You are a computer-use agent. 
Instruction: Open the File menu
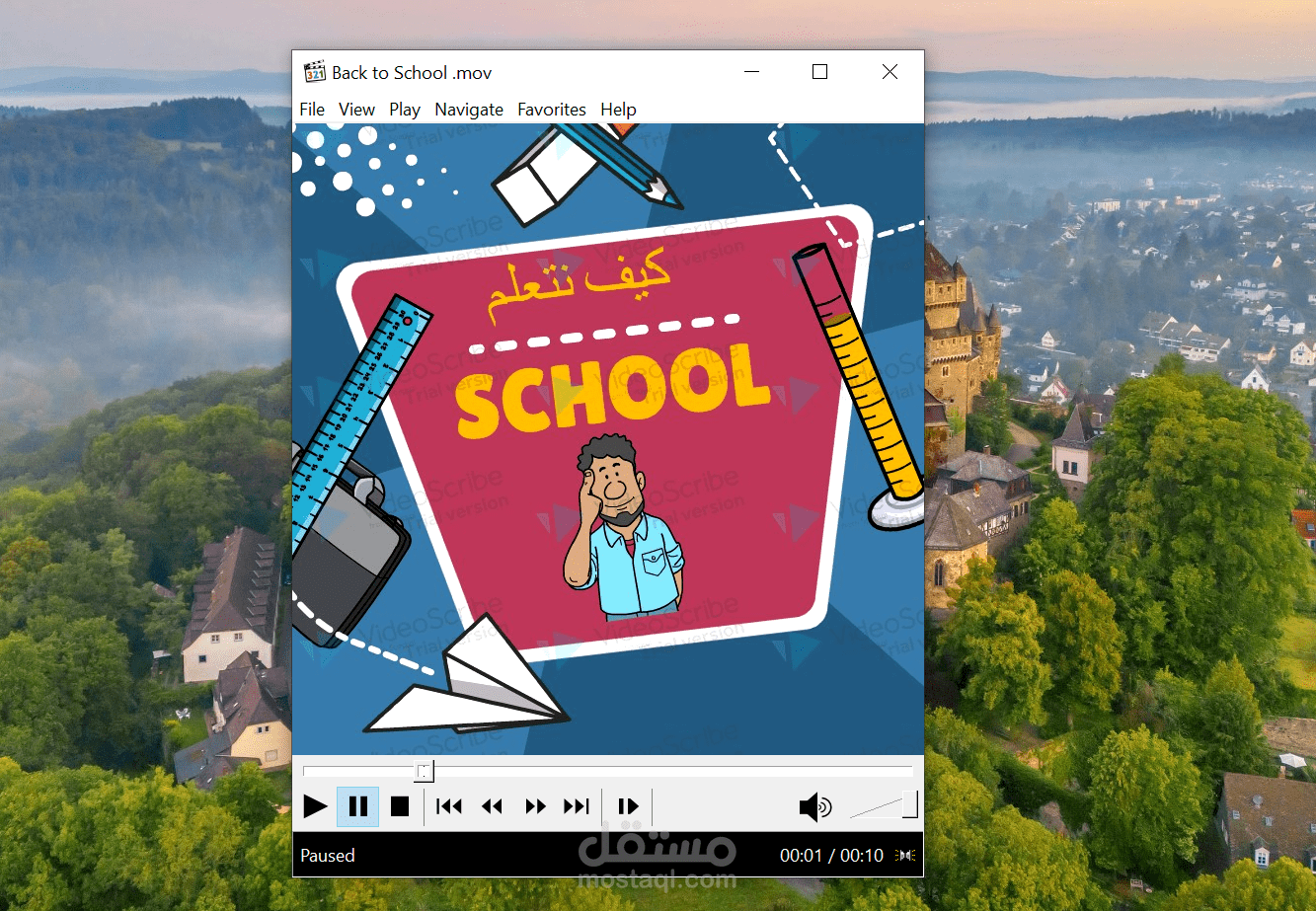[x=312, y=110]
